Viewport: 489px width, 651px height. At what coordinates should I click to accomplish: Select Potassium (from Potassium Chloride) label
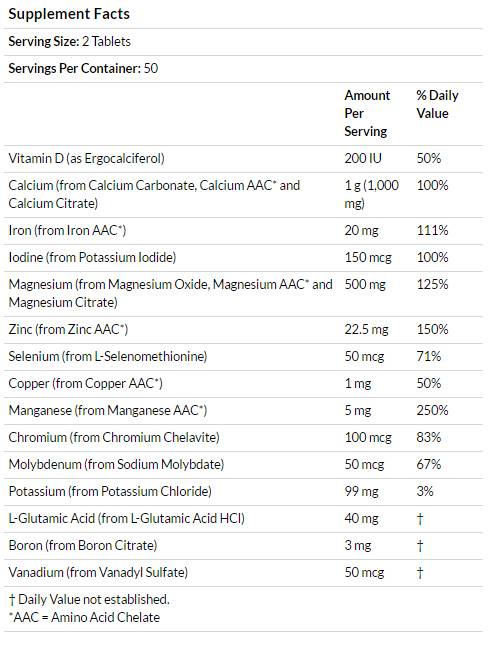click(x=110, y=491)
